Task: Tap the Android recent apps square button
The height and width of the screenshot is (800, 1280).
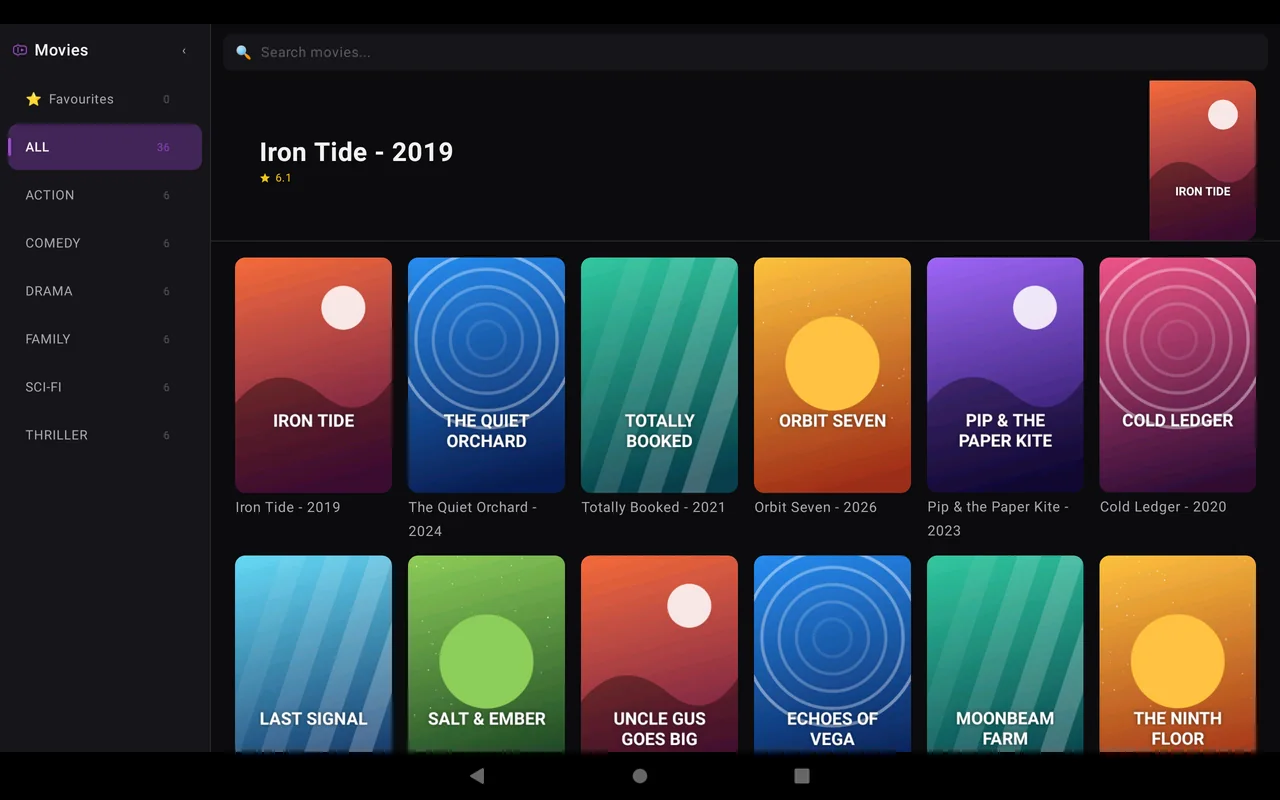Action: (801, 776)
